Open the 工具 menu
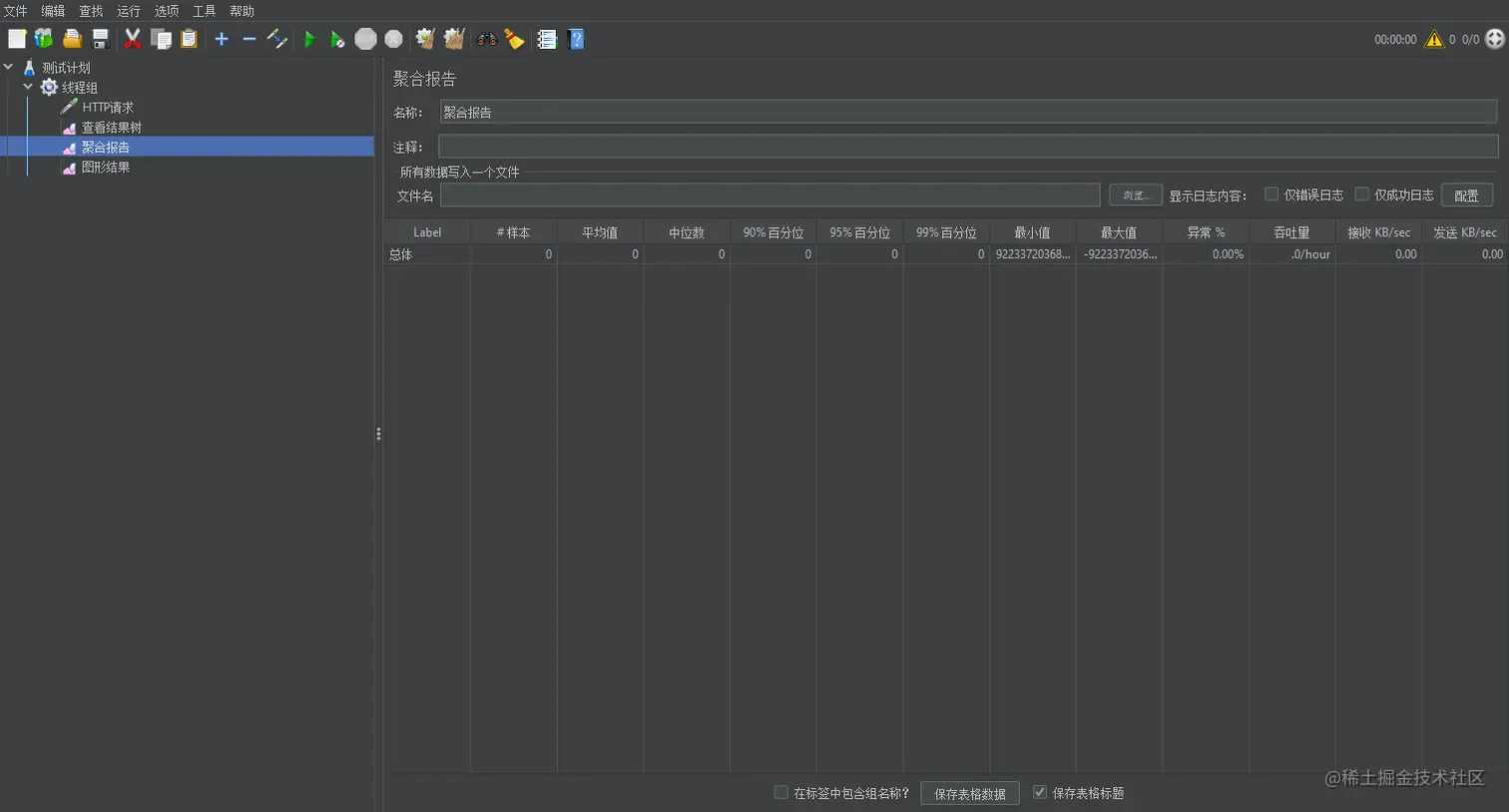Image resolution: width=1509 pixels, height=812 pixels. click(205, 11)
